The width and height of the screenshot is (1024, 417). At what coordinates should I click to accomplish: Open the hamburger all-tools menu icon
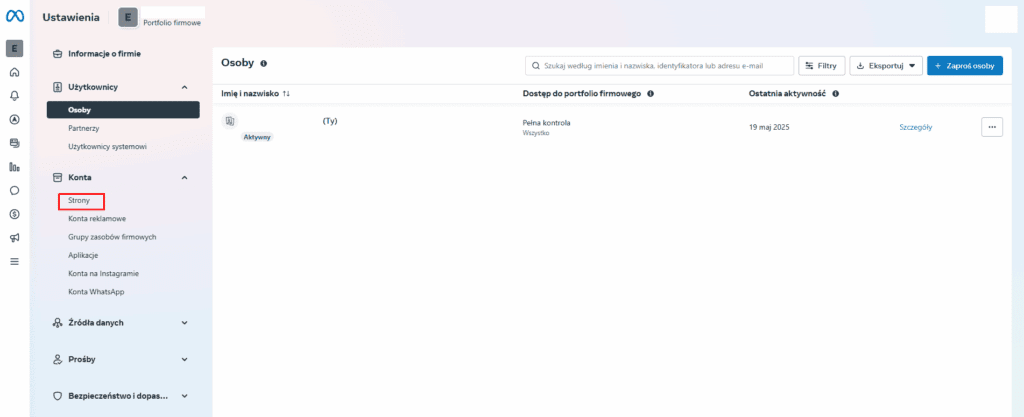[x=14, y=262]
